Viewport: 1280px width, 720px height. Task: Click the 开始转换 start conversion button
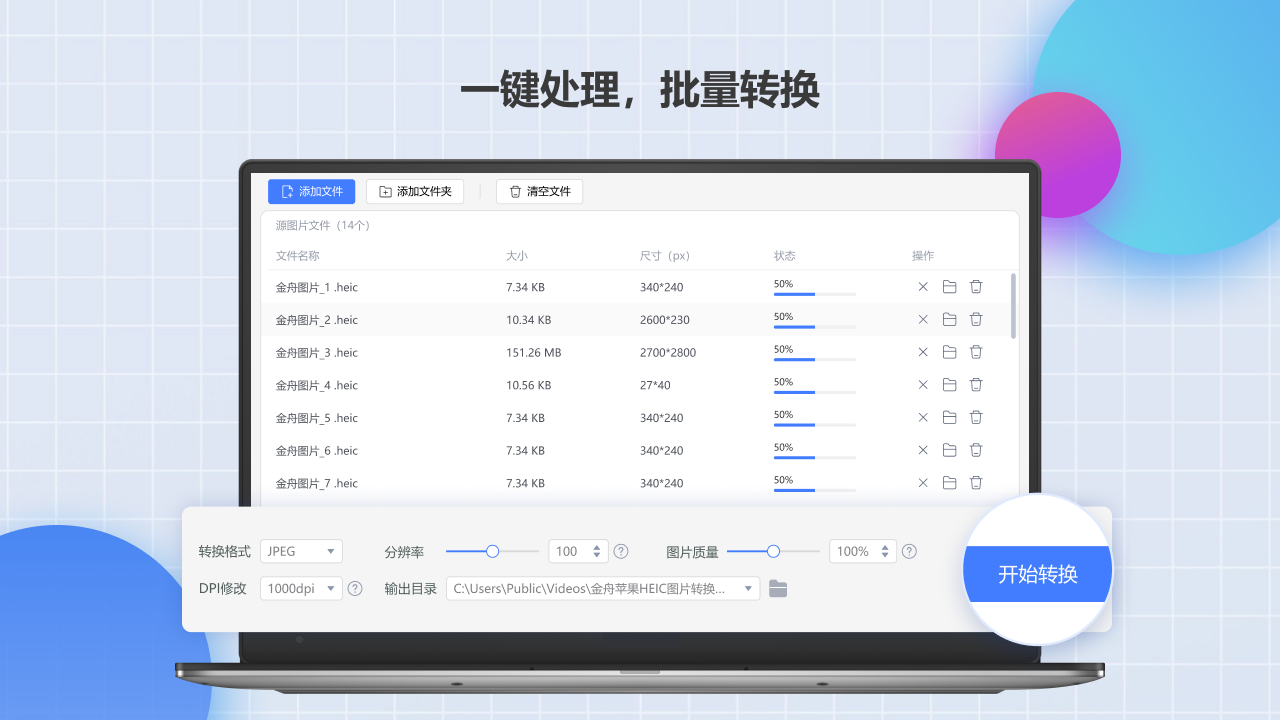[x=1037, y=569]
